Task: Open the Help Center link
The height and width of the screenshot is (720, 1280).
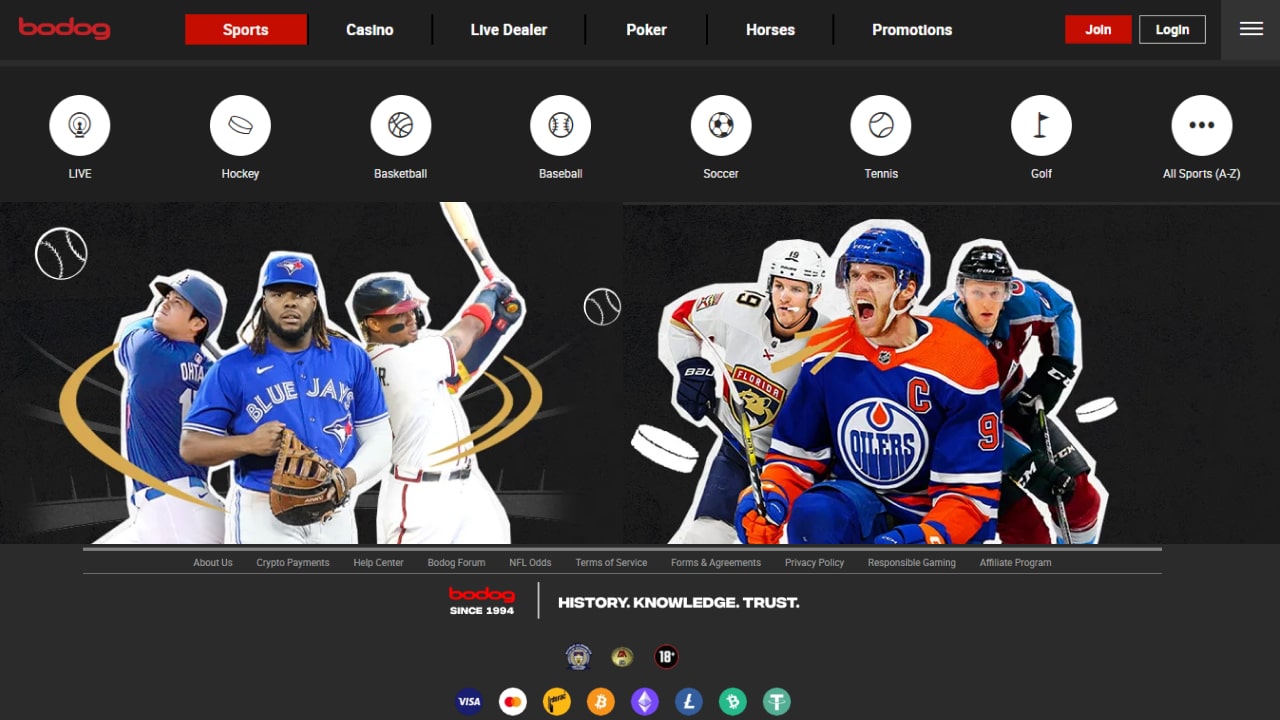Action: 378,562
